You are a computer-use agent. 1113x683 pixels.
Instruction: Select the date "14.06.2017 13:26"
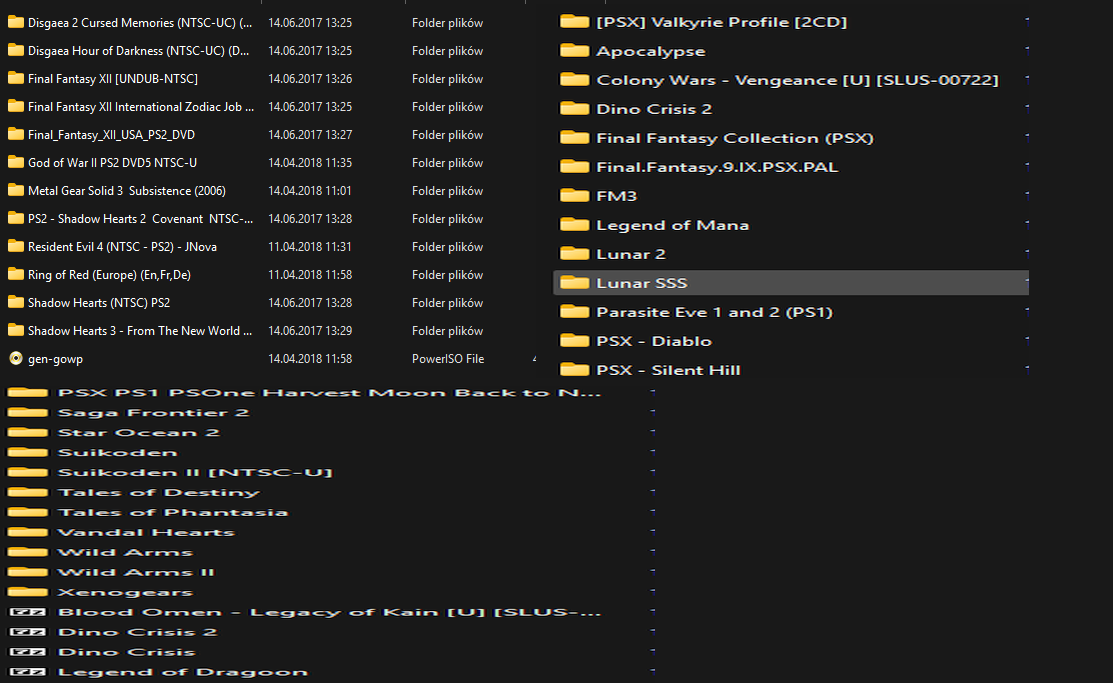(x=310, y=79)
